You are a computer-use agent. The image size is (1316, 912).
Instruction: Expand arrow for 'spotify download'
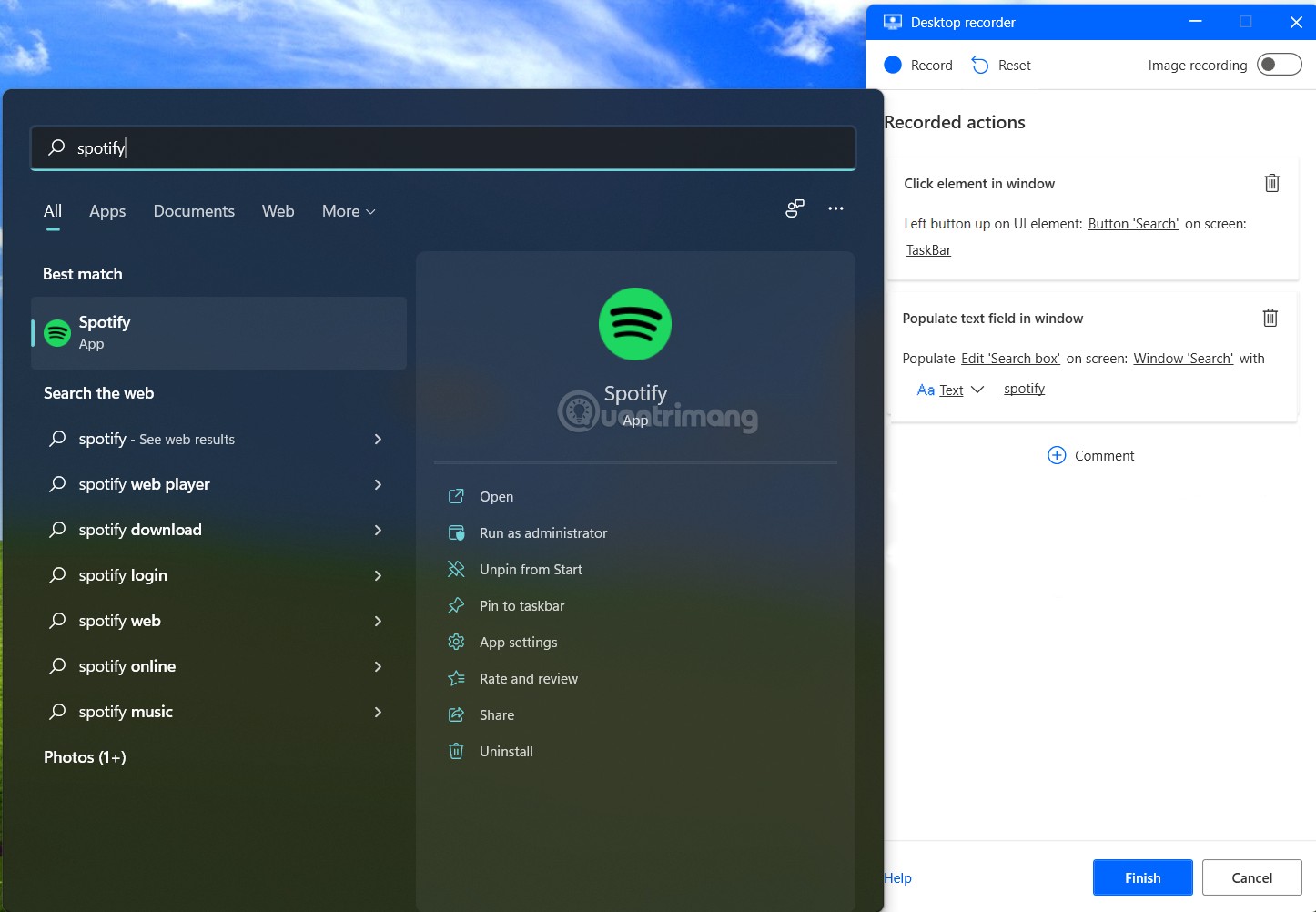tap(378, 530)
